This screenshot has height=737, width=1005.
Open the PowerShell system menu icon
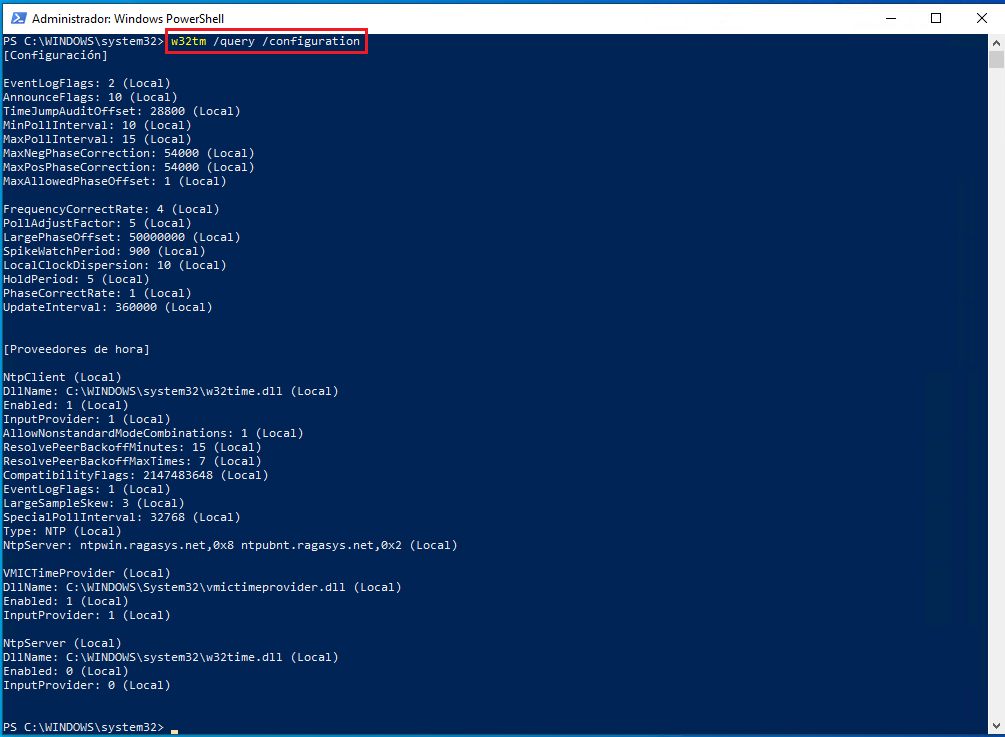pos(17,18)
